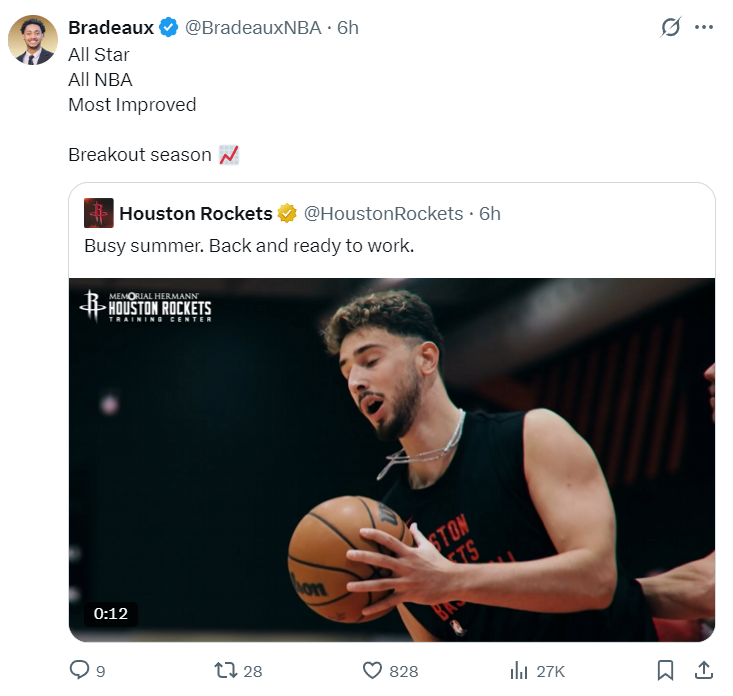
Task: Share the post via upload icon
Action: pos(703,670)
